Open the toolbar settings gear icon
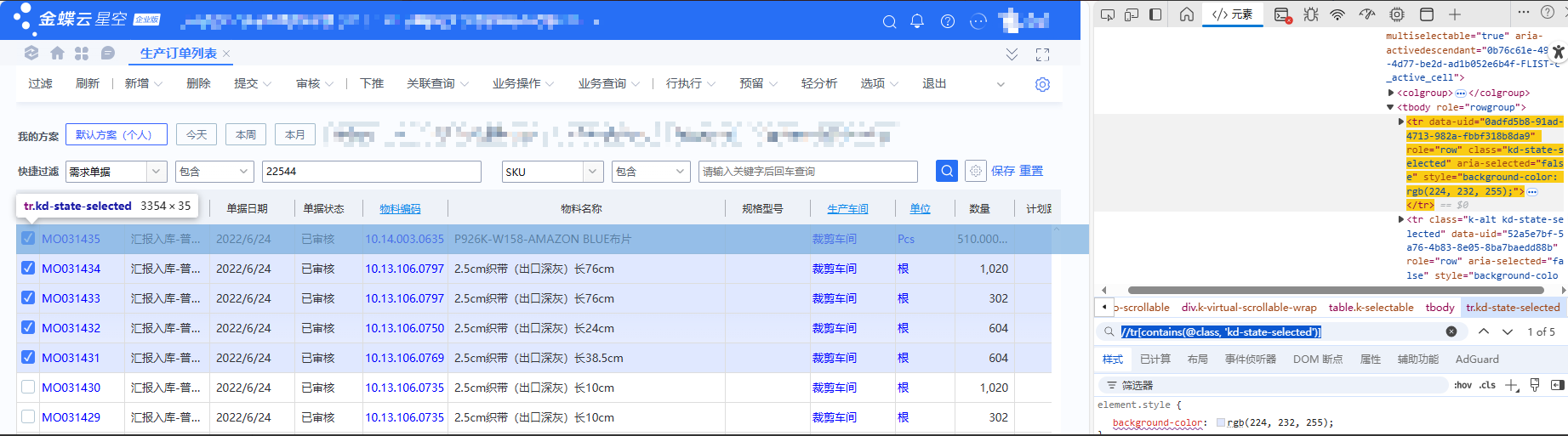 pos(1042,84)
